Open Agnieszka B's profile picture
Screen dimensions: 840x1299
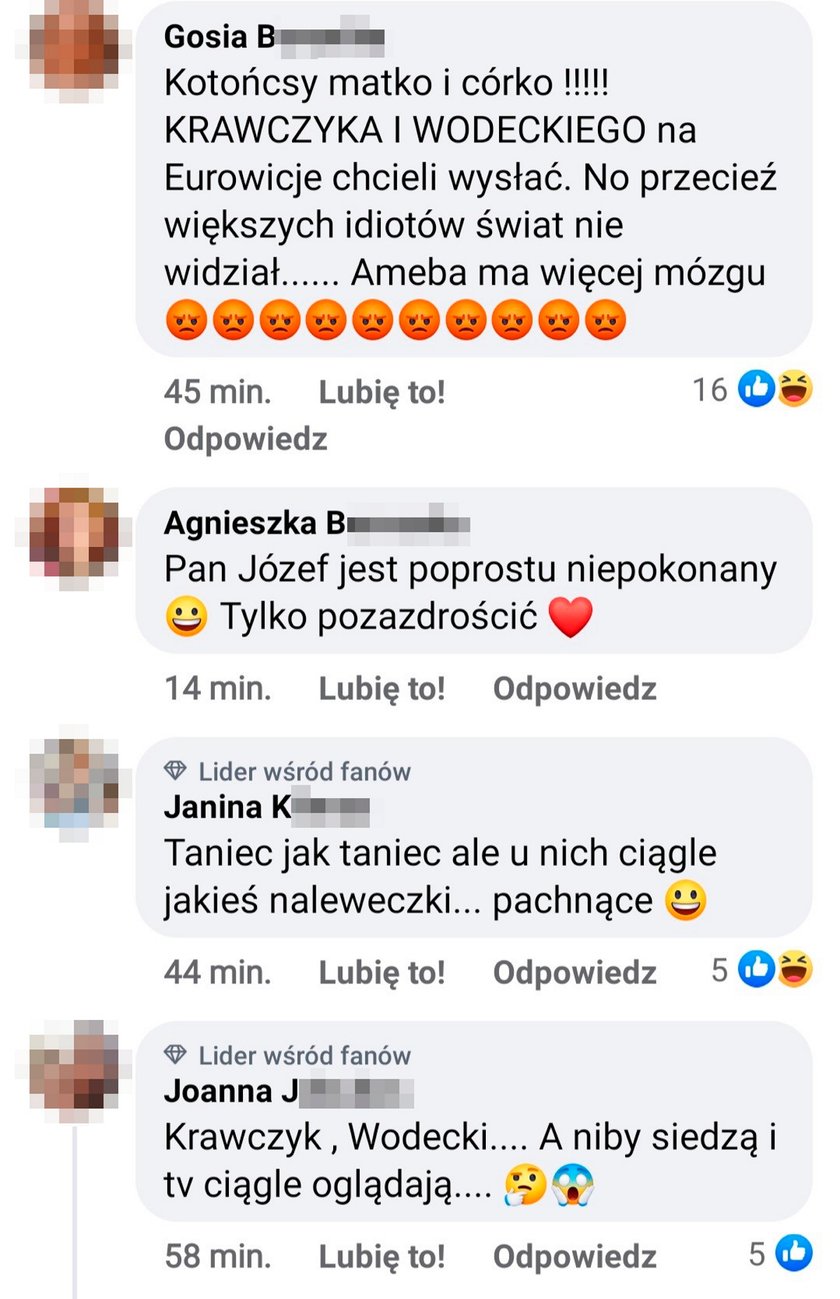(74, 533)
